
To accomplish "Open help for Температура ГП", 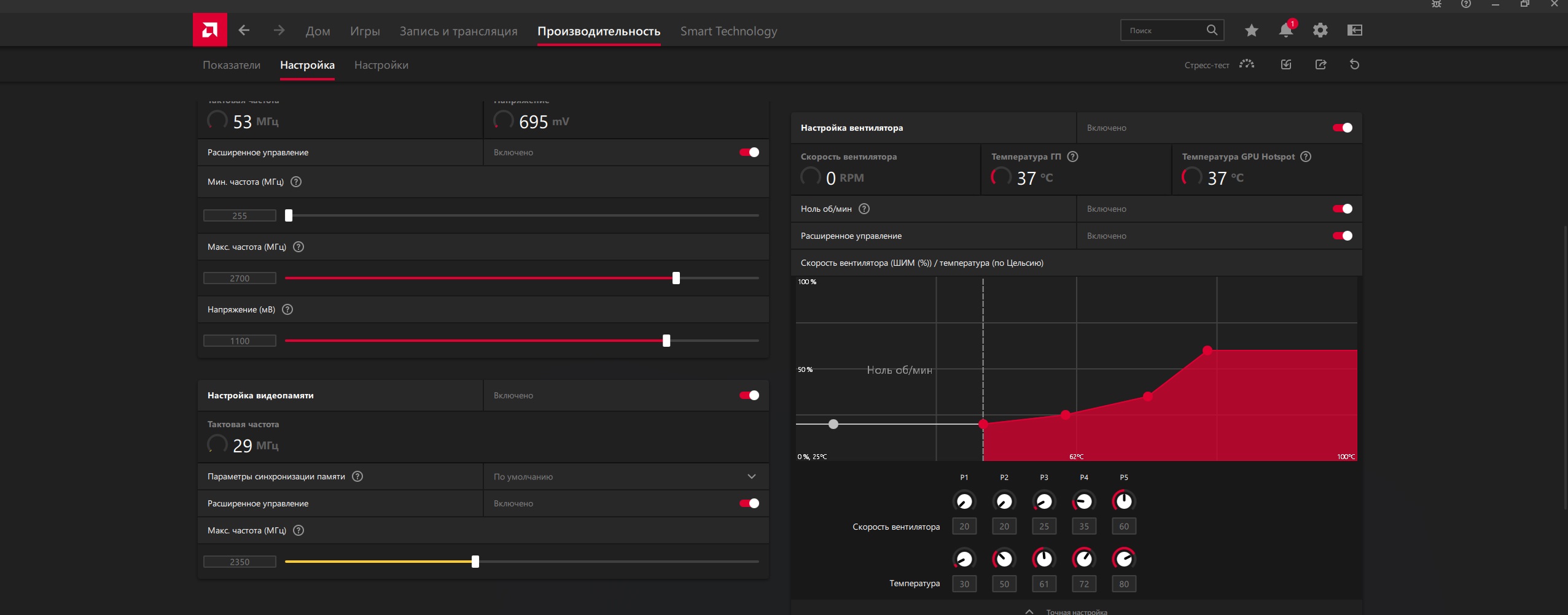I will [1072, 157].
